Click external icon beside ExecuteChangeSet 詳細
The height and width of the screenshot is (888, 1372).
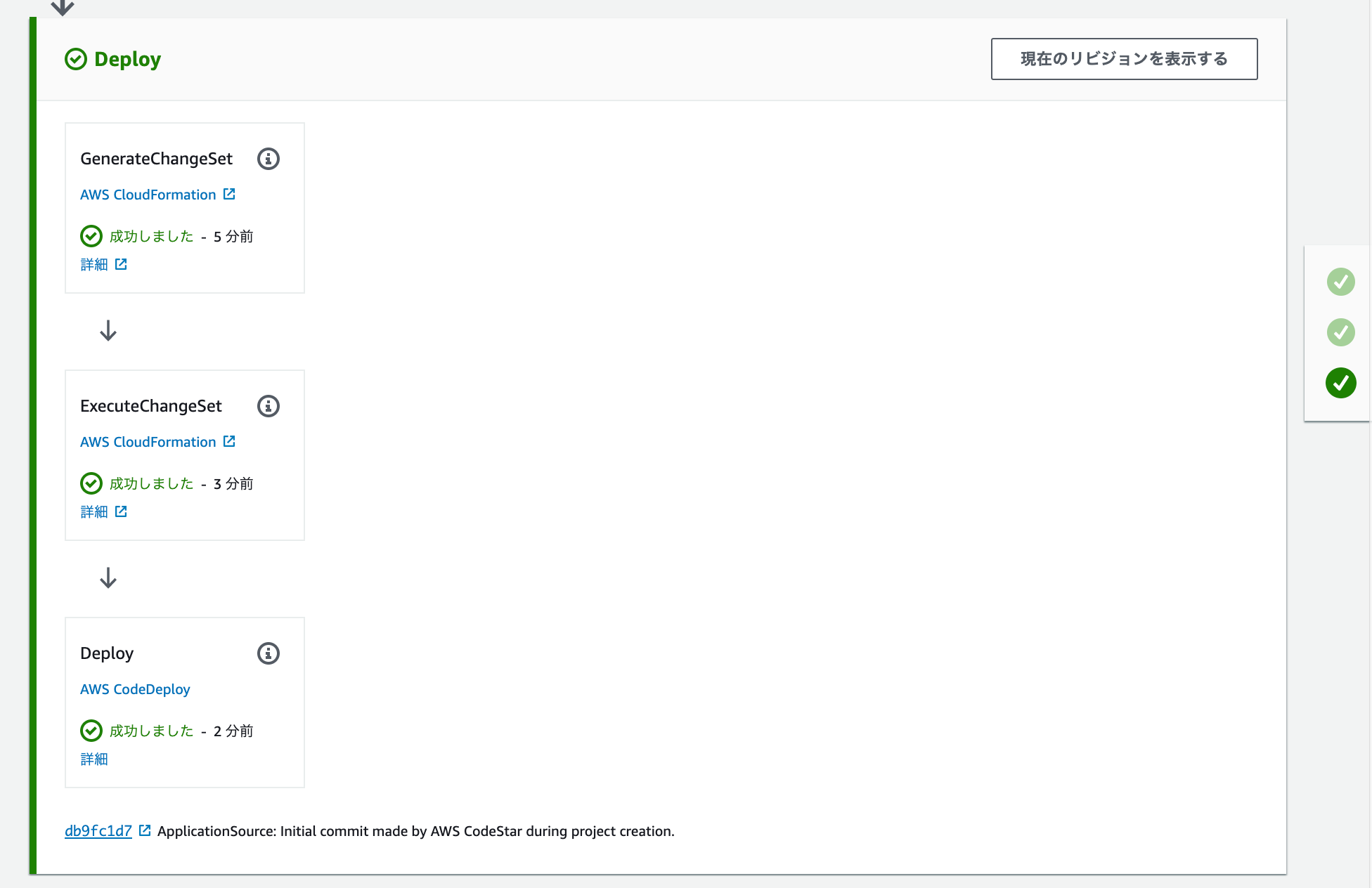tap(121, 511)
